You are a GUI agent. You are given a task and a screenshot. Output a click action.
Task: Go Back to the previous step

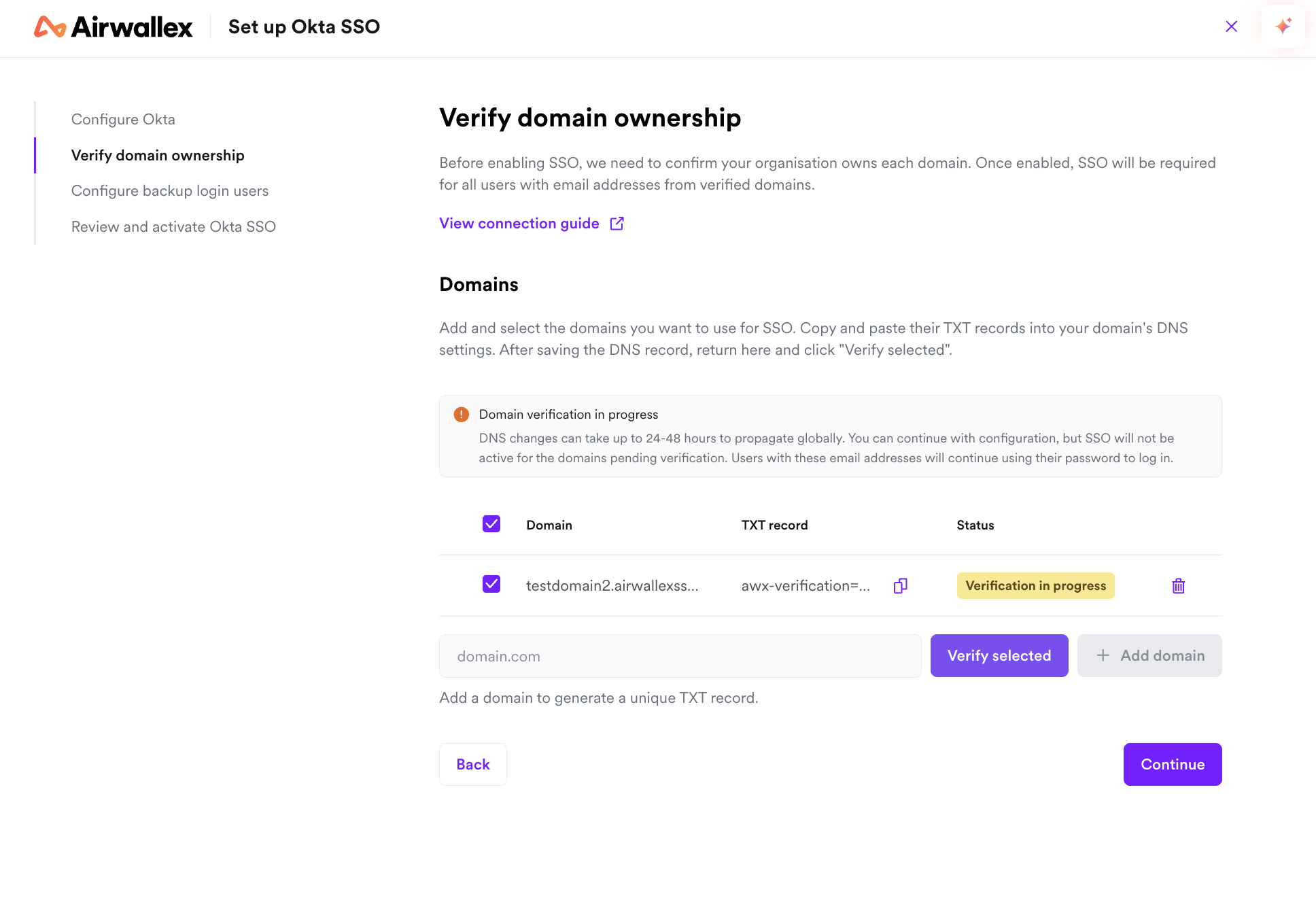coord(473,765)
